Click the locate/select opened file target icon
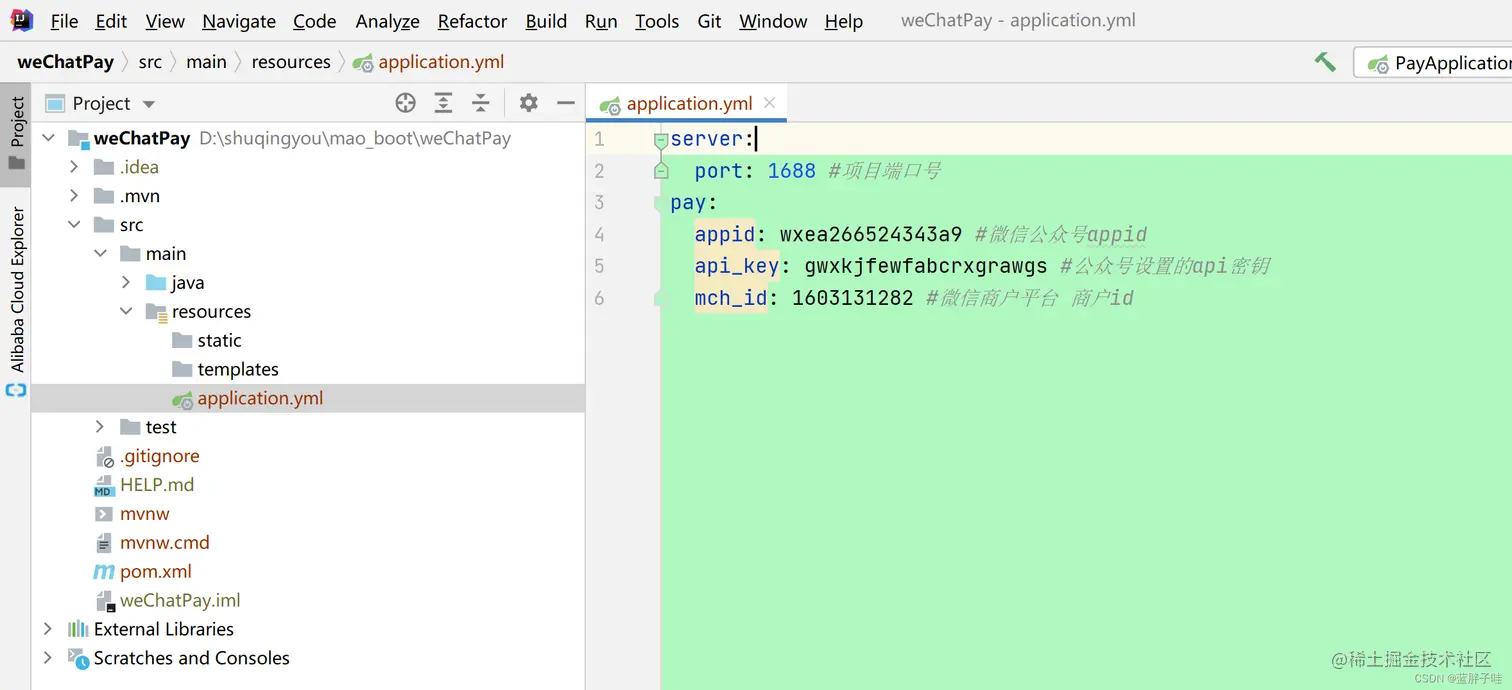The width and height of the screenshot is (1512, 690). pos(405,103)
